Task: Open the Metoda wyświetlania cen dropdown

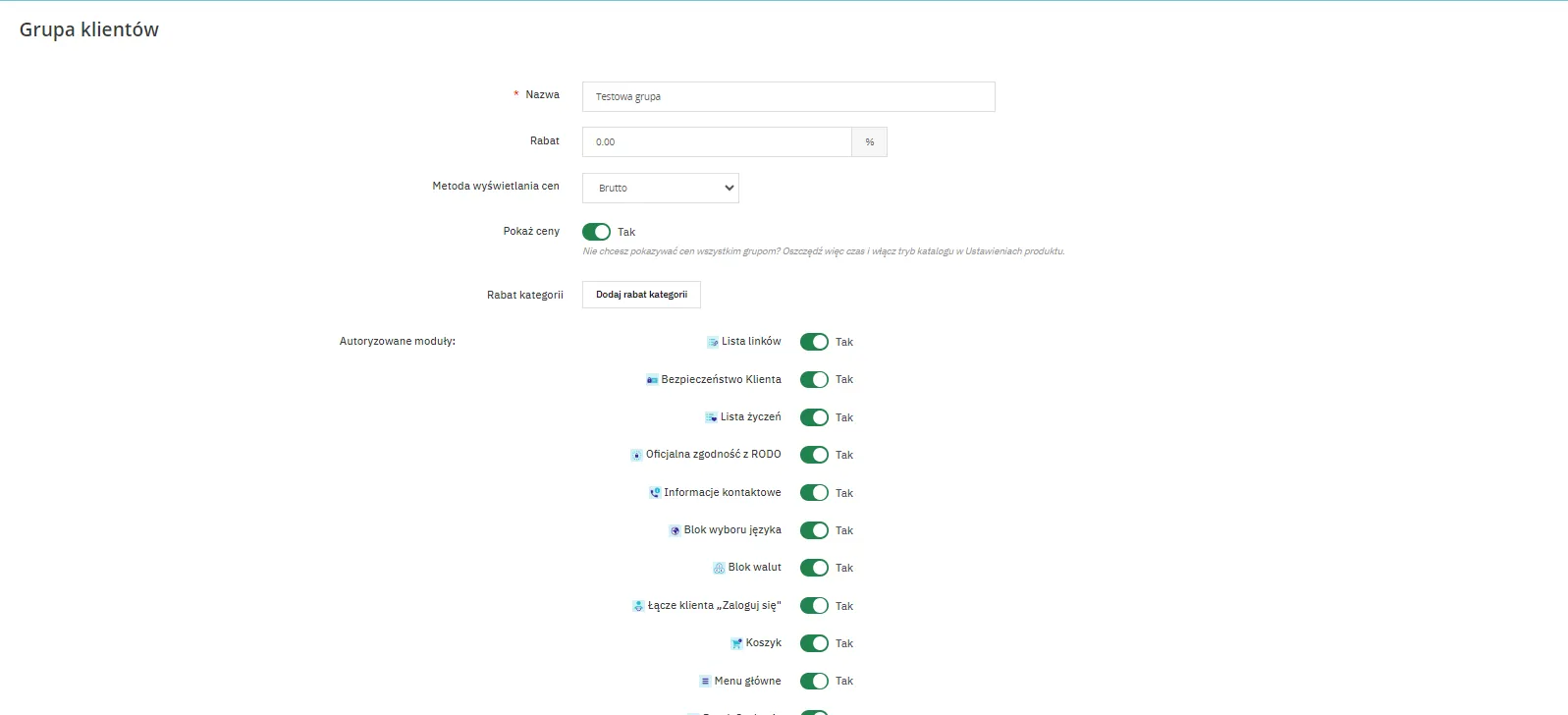Action: pos(660,188)
